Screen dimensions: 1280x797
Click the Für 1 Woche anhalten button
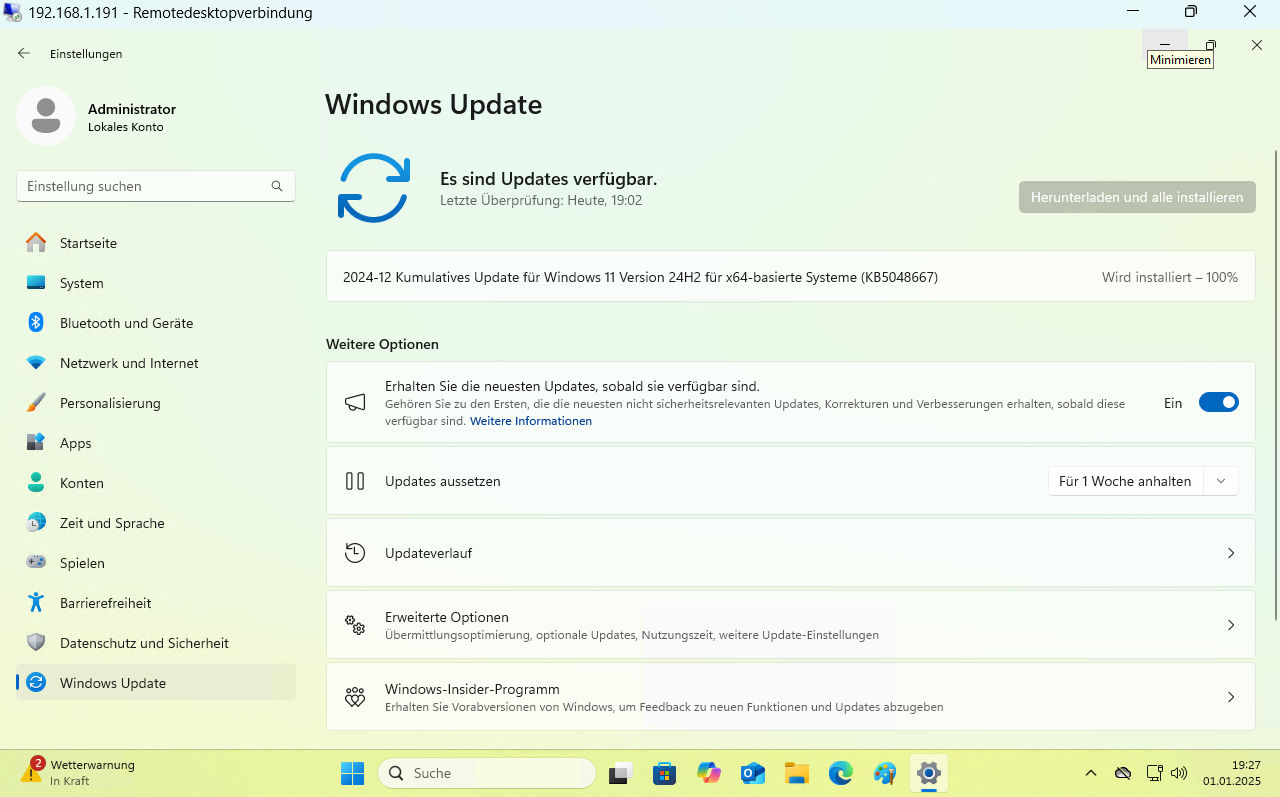coord(1125,481)
